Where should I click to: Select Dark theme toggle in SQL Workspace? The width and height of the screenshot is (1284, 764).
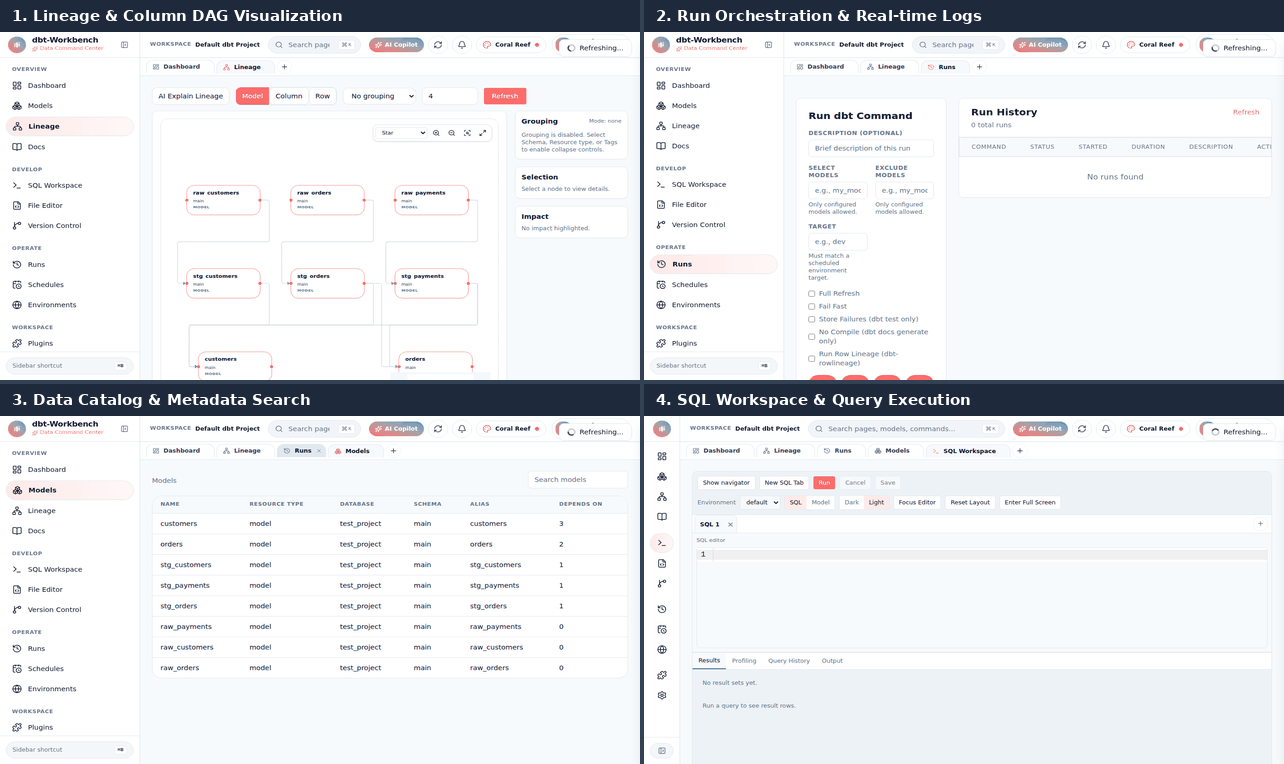point(852,502)
